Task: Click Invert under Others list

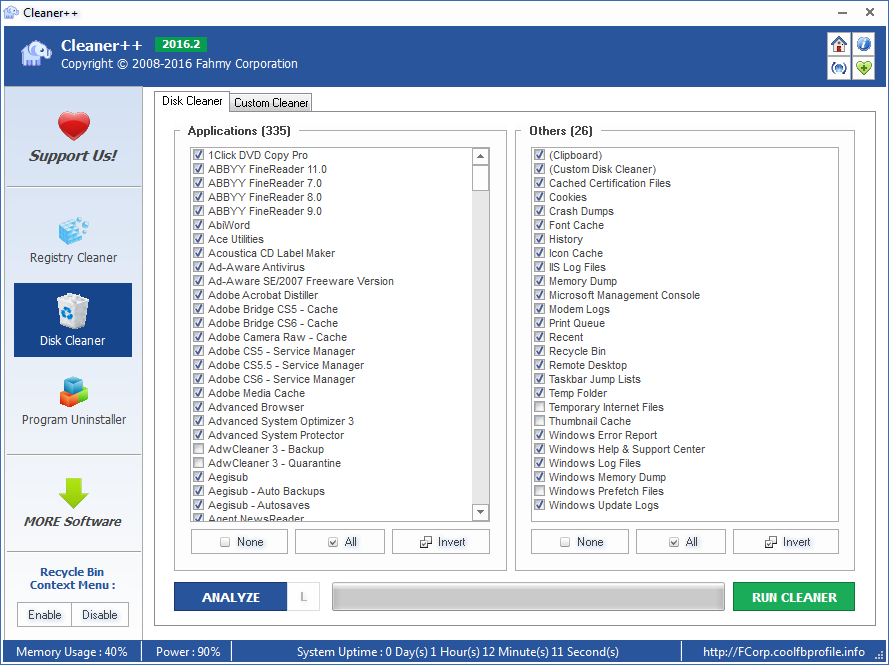Action: (x=786, y=541)
